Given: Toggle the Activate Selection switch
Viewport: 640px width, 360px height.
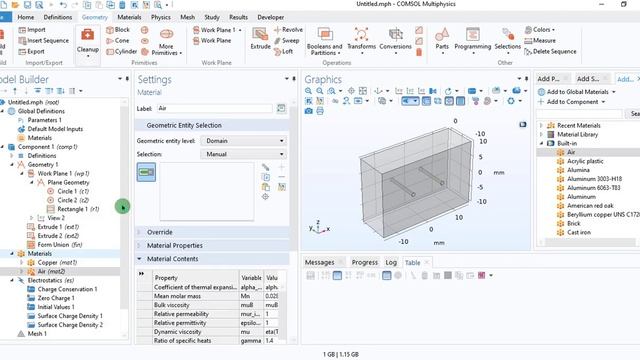Looking at the screenshot, I should tap(146, 172).
